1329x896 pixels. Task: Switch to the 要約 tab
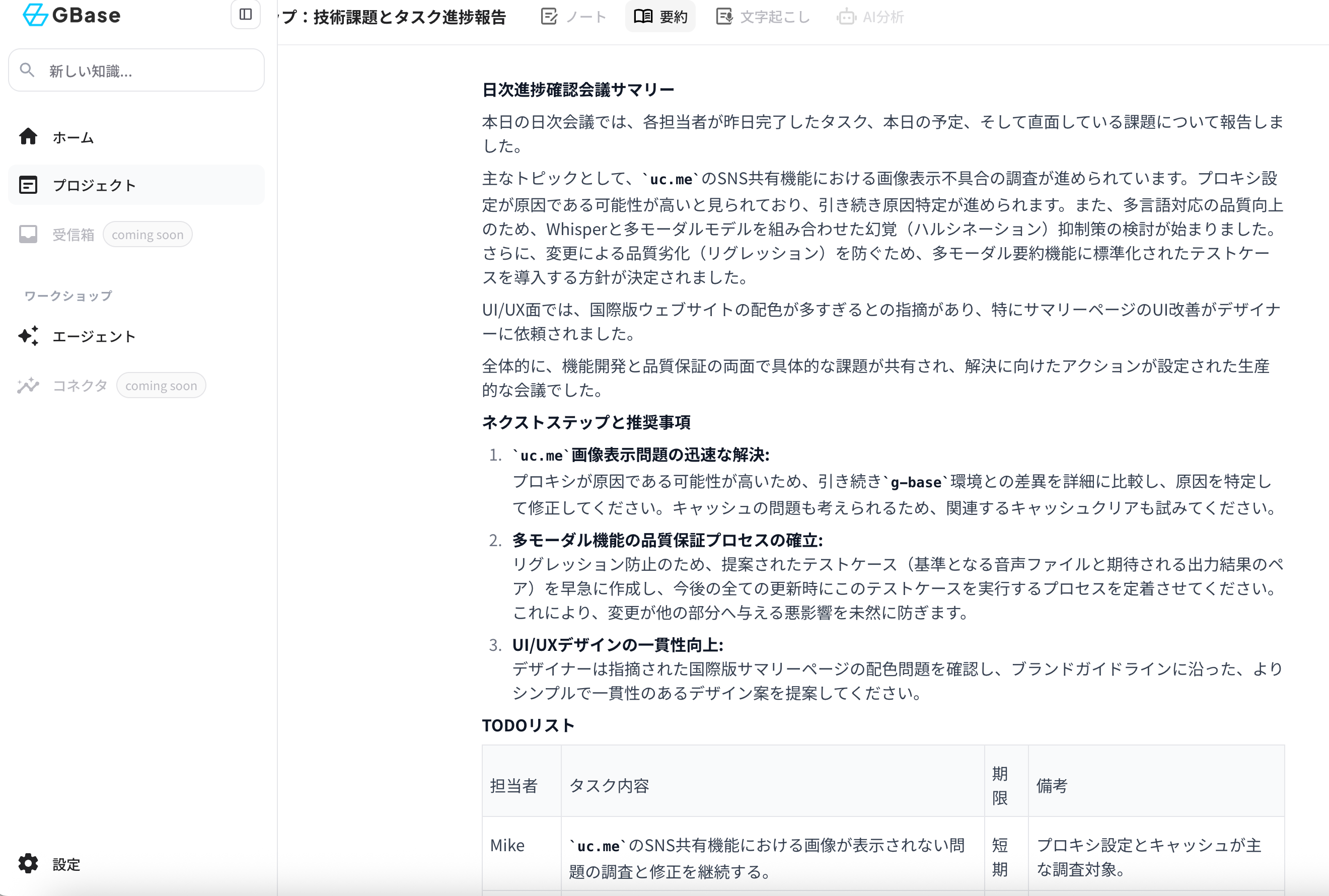(660, 17)
